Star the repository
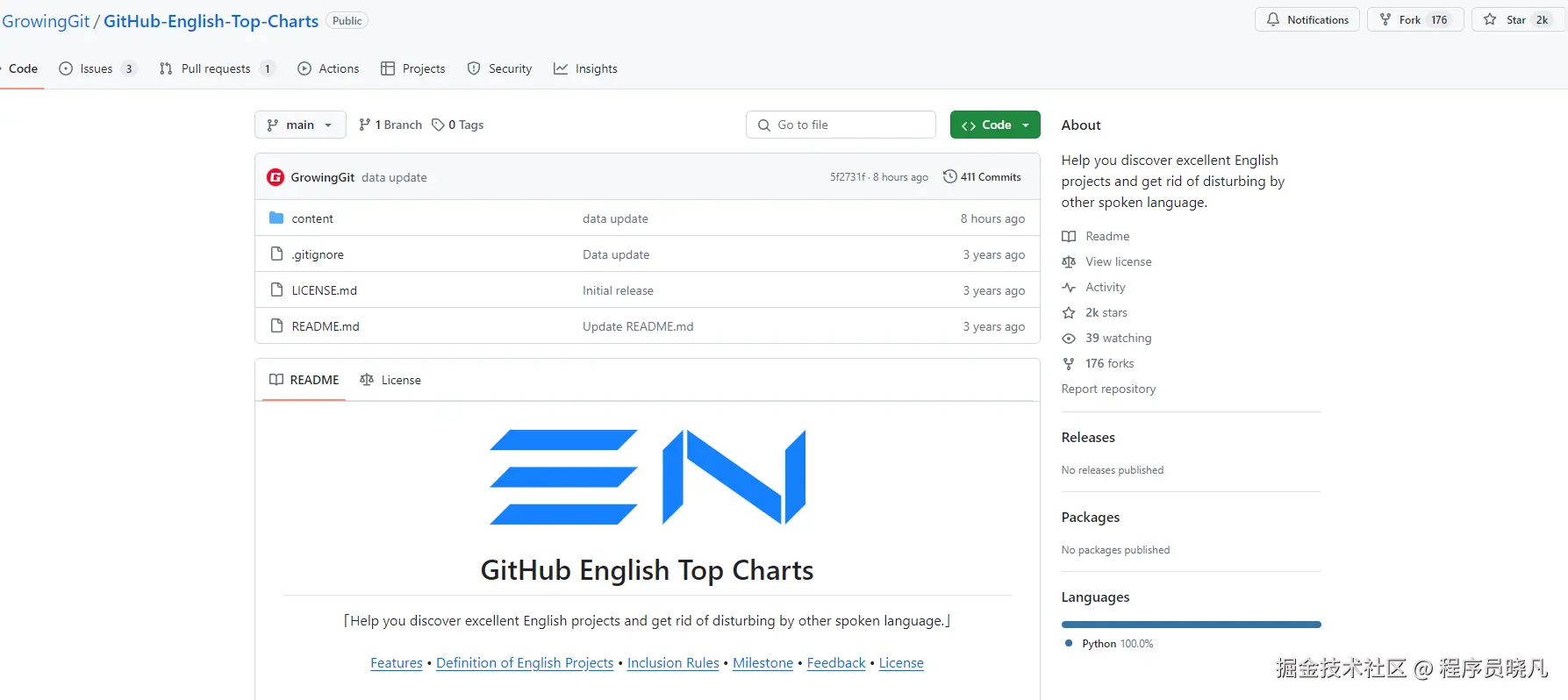The height and width of the screenshot is (700, 1568). tap(1518, 19)
